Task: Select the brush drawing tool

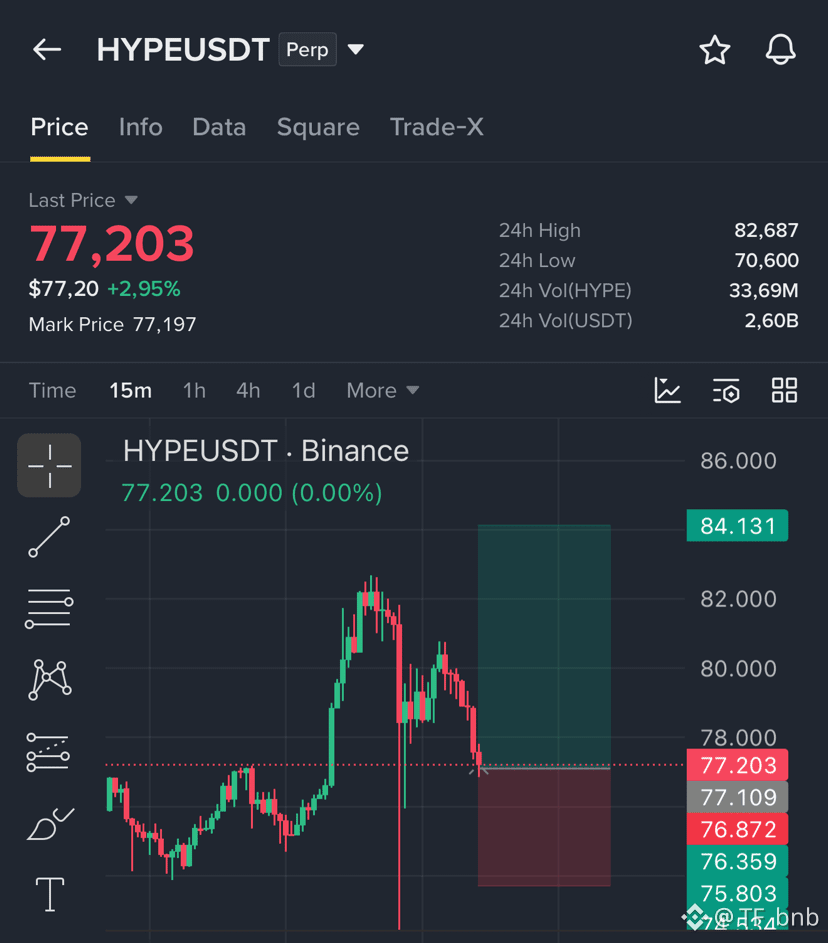Action: (x=51, y=824)
